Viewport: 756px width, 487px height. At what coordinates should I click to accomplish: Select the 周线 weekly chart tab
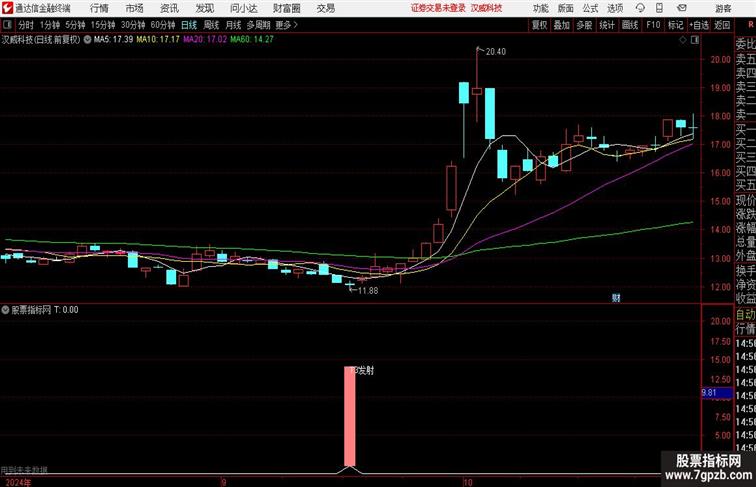tap(211, 25)
